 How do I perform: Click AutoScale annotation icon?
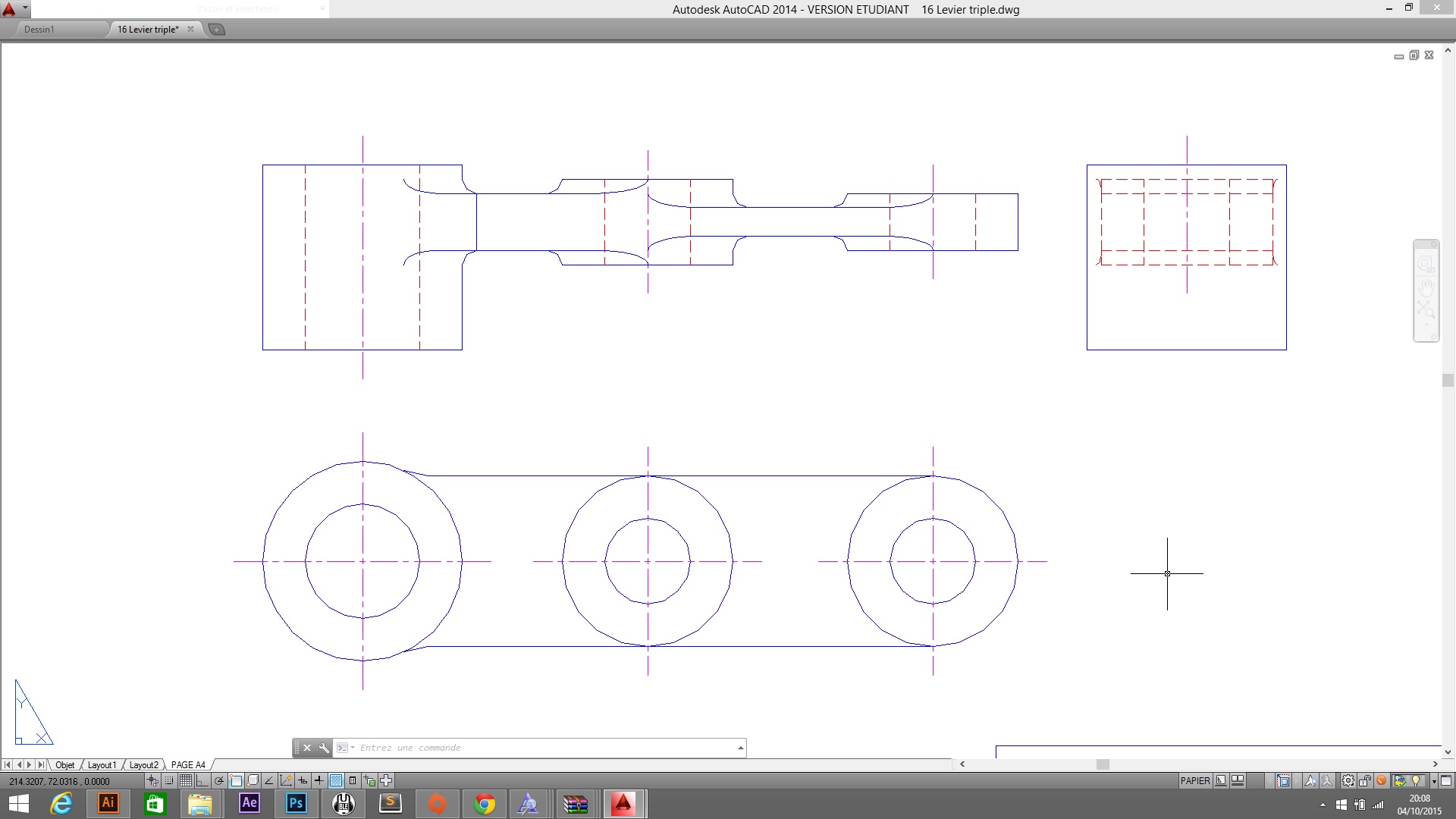1326,780
